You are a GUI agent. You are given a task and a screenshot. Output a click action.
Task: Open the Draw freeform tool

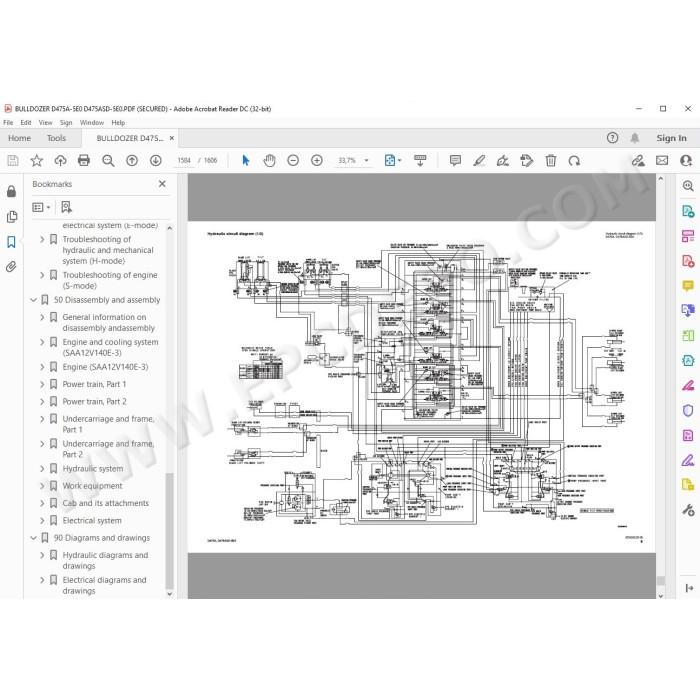pos(503,160)
